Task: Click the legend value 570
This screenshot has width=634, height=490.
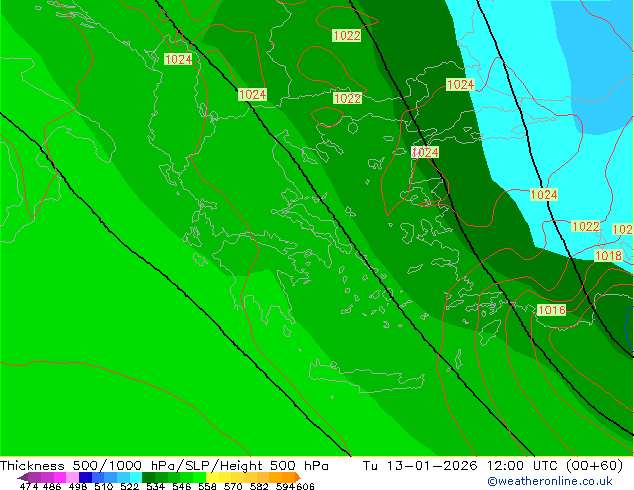Action: coord(233,486)
